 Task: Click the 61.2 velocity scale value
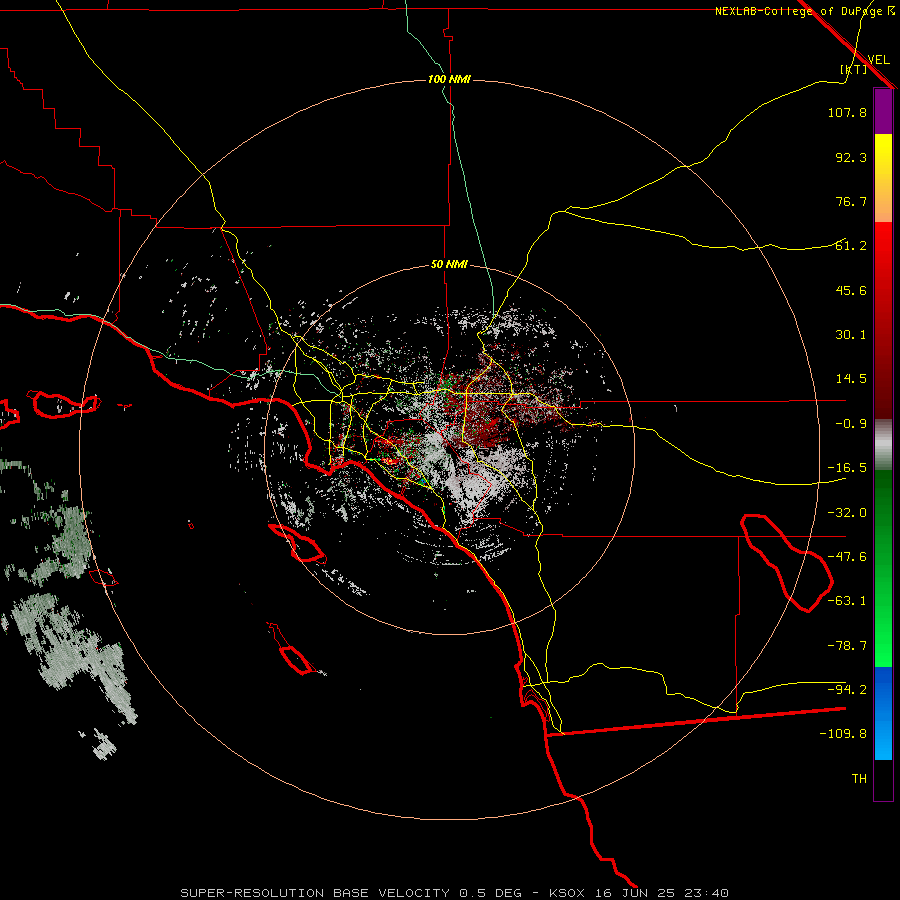click(x=851, y=246)
